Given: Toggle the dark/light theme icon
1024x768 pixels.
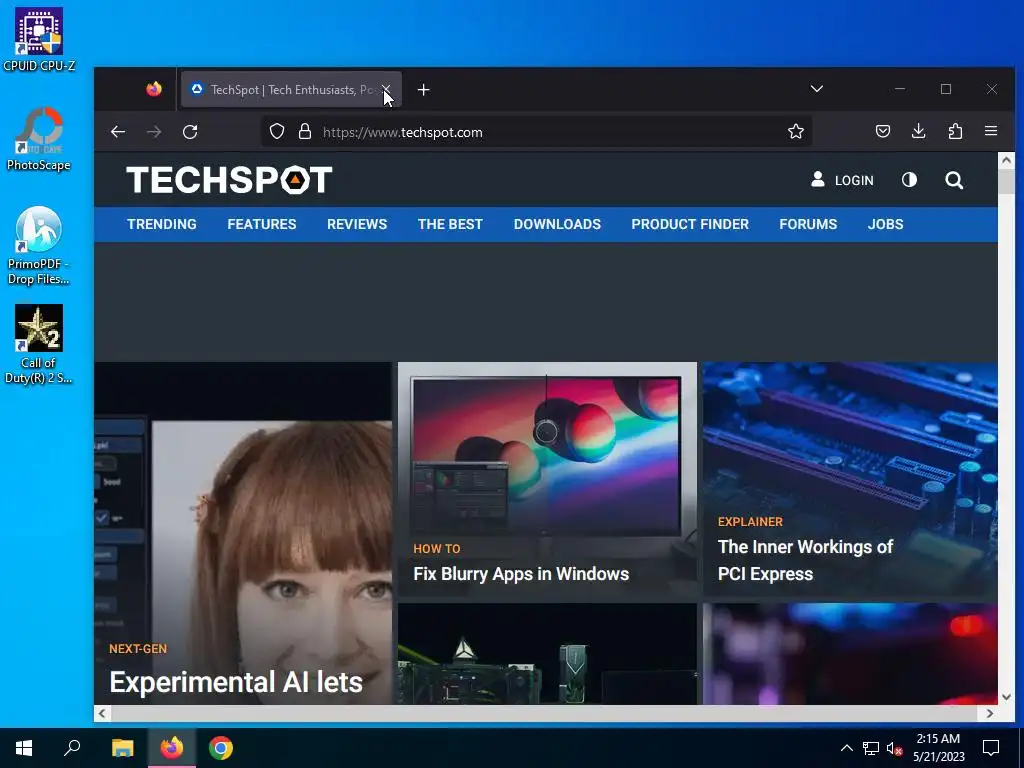Looking at the screenshot, I should point(909,180).
